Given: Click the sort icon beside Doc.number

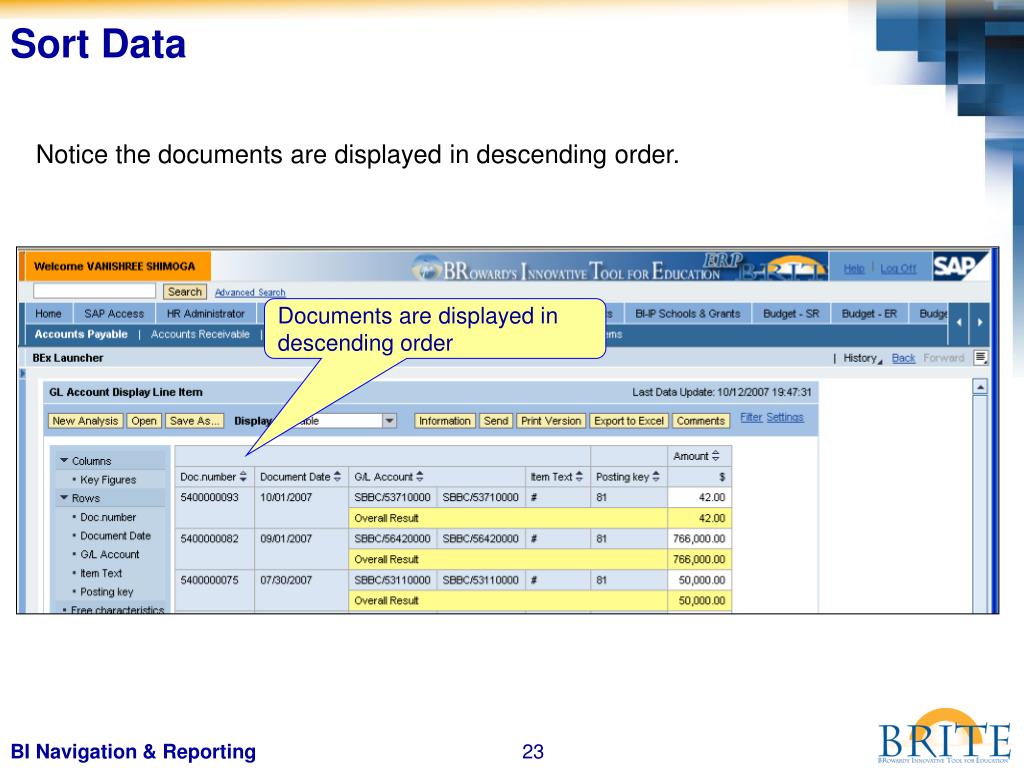Looking at the screenshot, I should 243,477.
